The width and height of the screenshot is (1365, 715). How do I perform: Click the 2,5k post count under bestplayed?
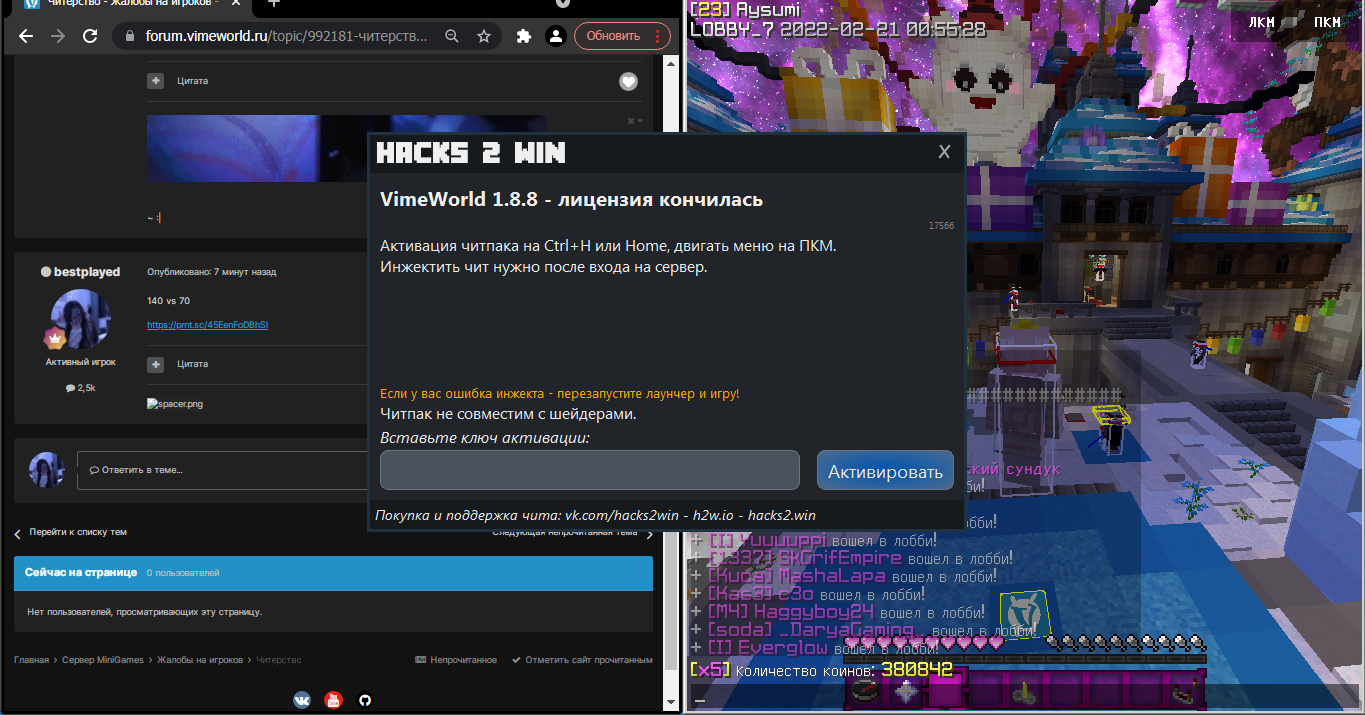pyautogui.click(x=80, y=387)
